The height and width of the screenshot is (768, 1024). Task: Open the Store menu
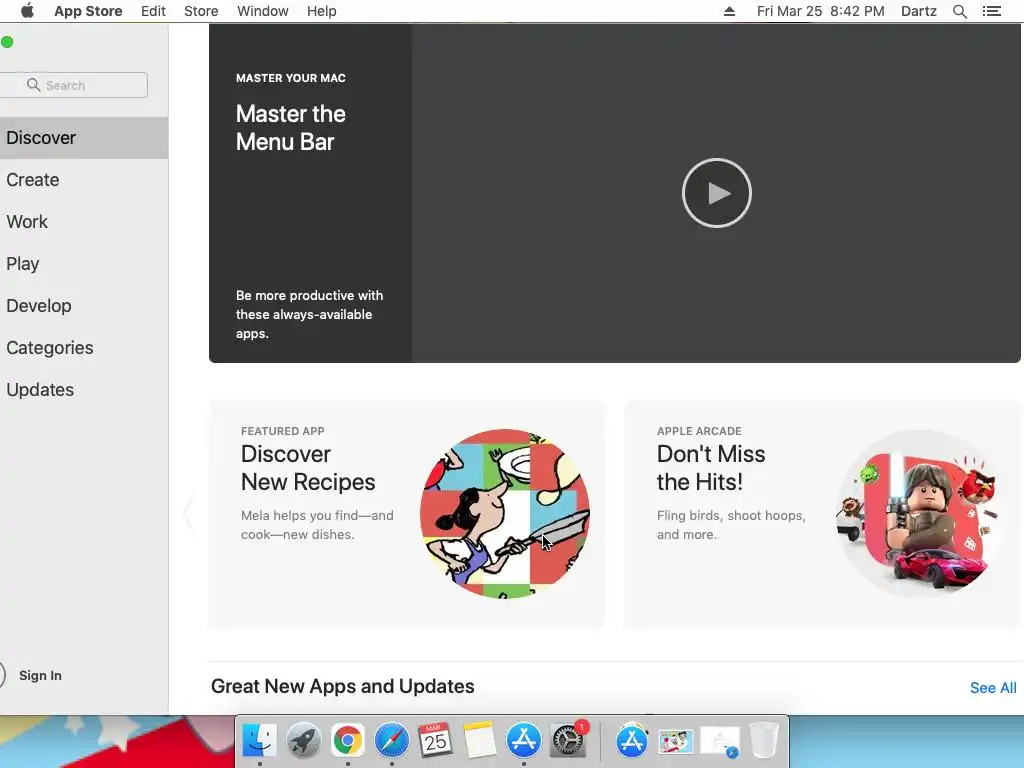coord(201,11)
